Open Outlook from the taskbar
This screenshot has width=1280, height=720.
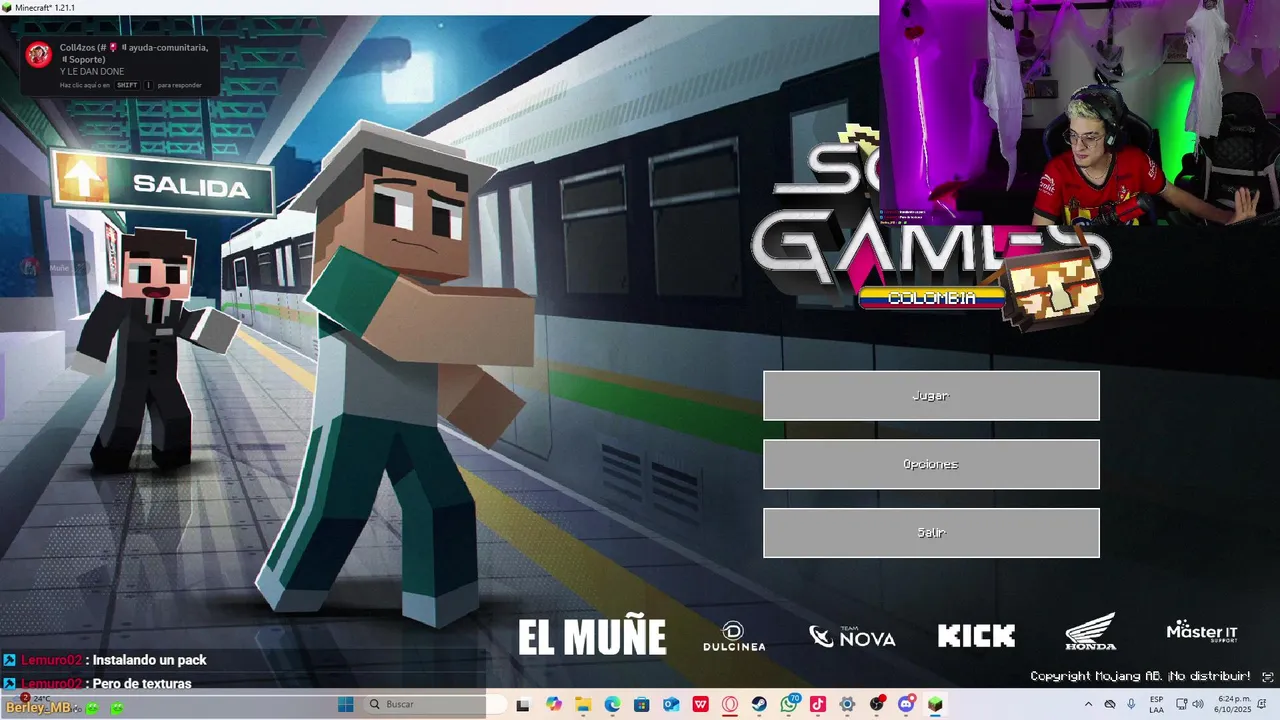click(x=671, y=705)
